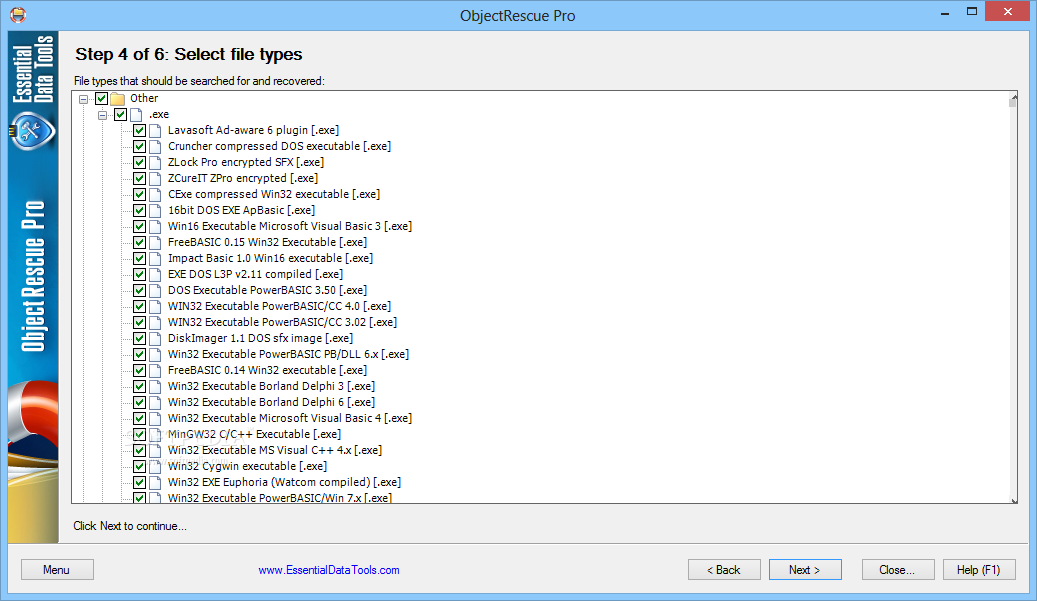This screenshot has width=1037, height=601.
Task: Click file icon of 16bit DOS EXE ApBasic
Action: point(155,210)
